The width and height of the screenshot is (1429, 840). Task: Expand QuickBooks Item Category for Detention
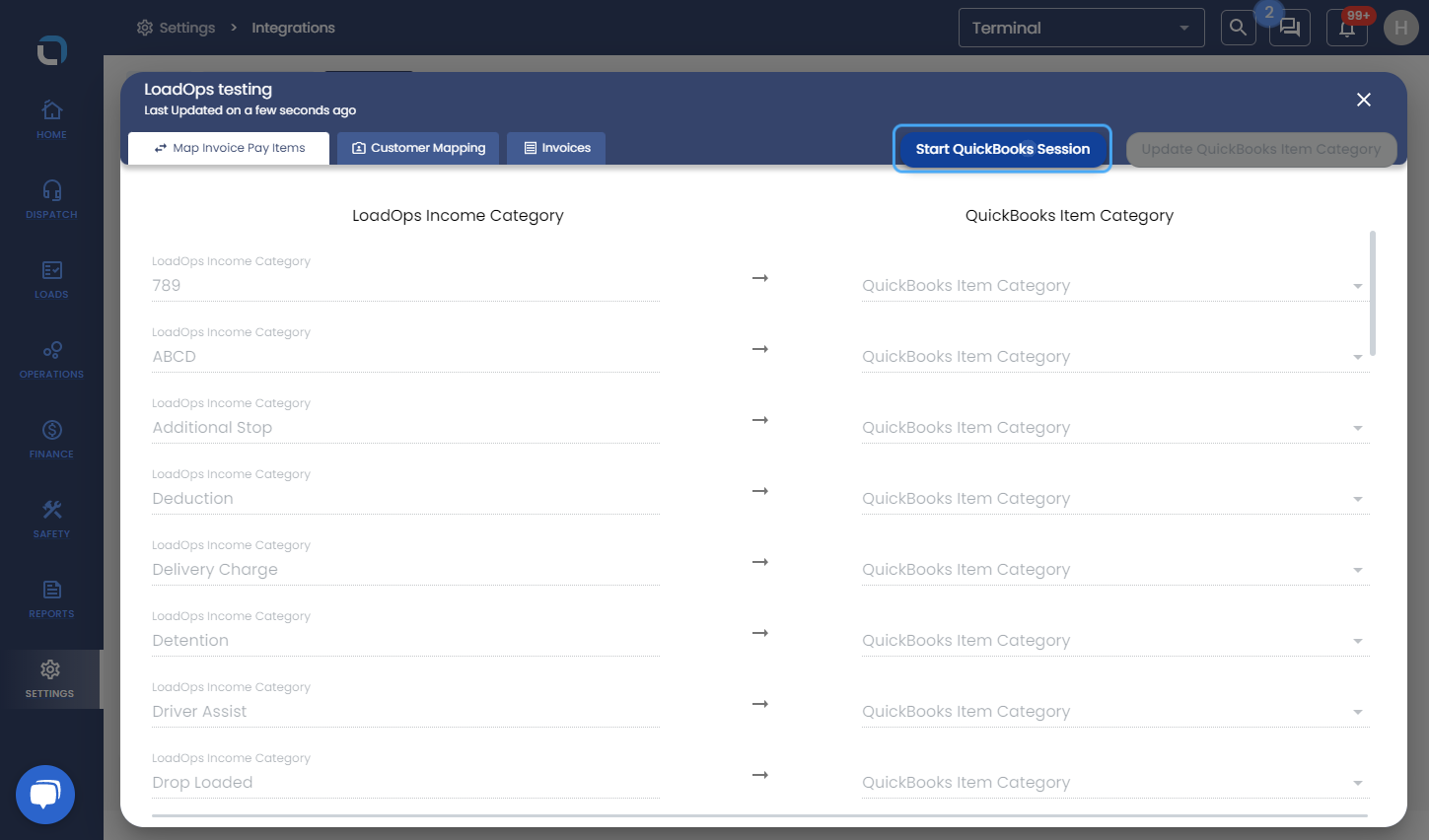pyautogui.click(x=1115, y=641)
